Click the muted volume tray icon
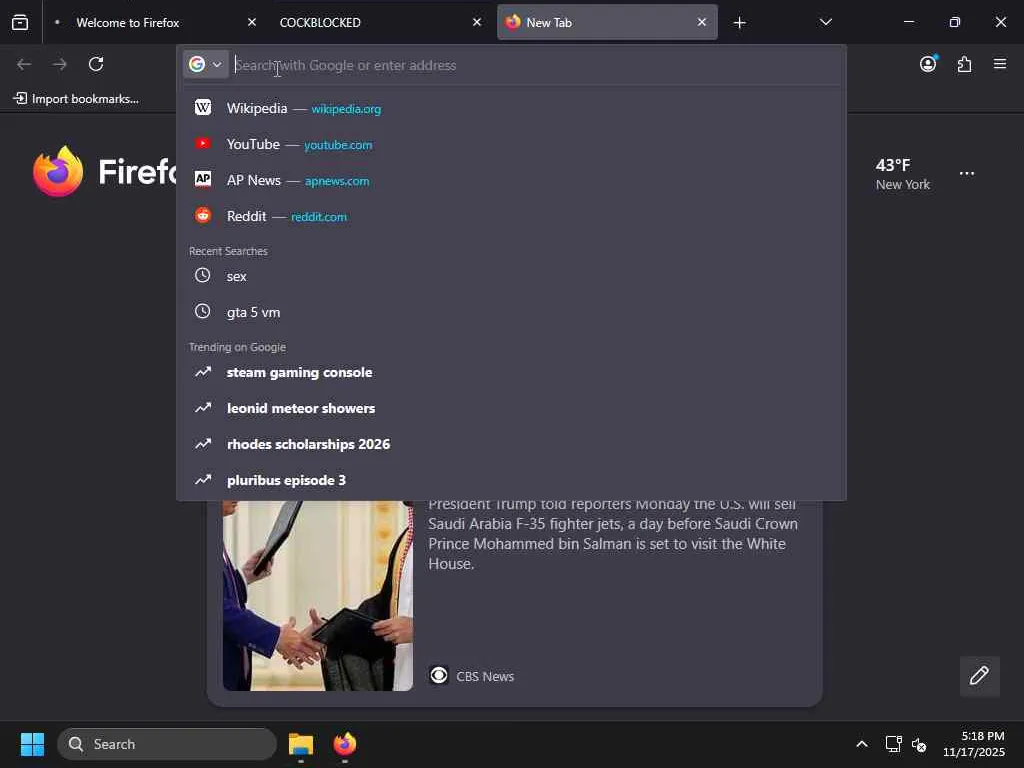Viewport: 1024px width, 768px height. tap(919, 744)
